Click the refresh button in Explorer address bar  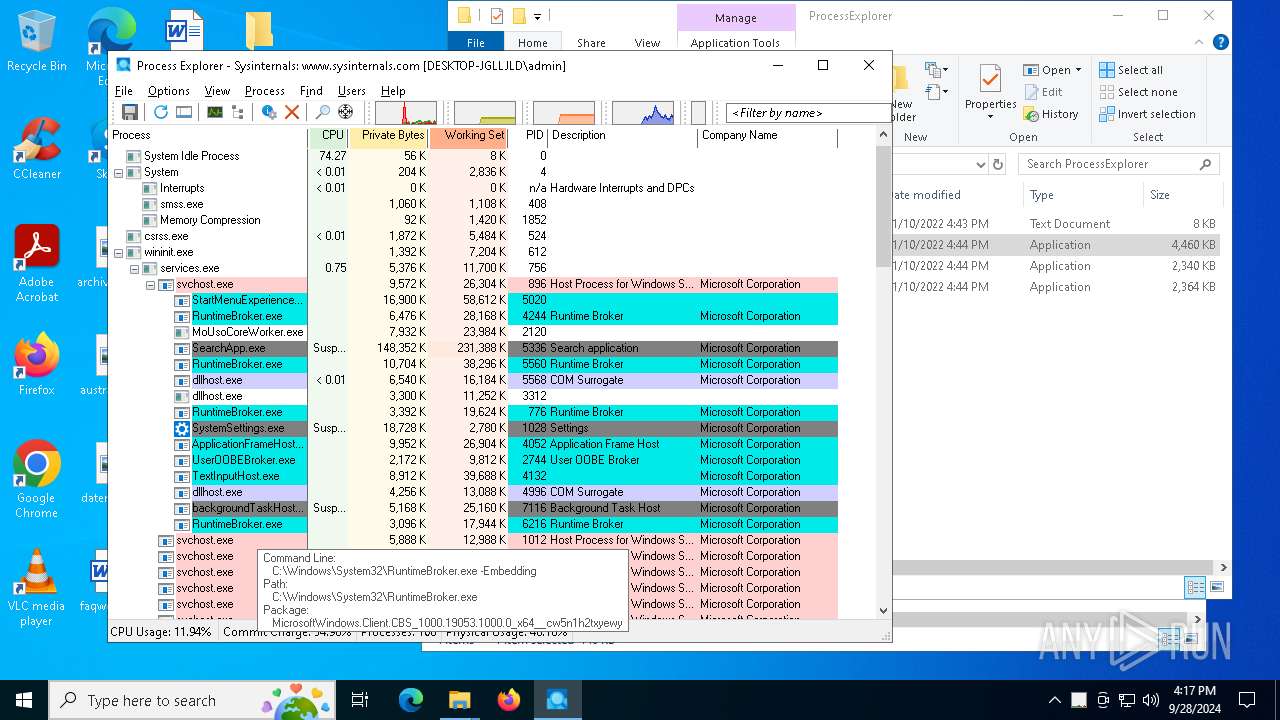(x=997, y=164)
